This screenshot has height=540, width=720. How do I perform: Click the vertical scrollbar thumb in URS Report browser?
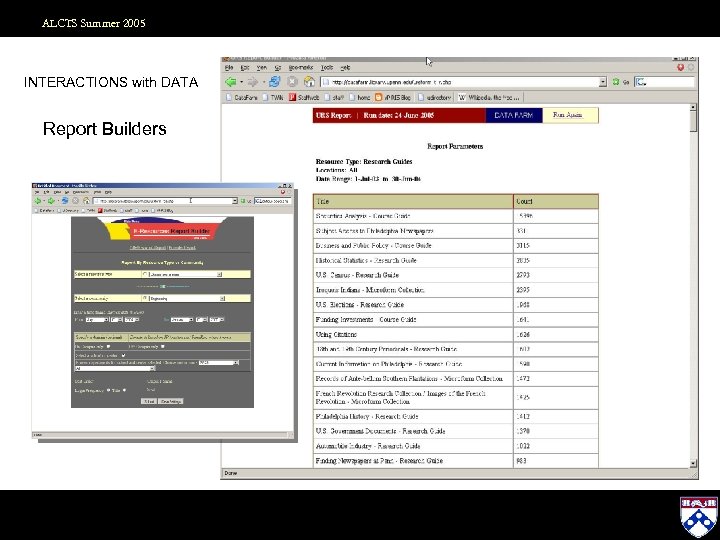pos(693,121)
